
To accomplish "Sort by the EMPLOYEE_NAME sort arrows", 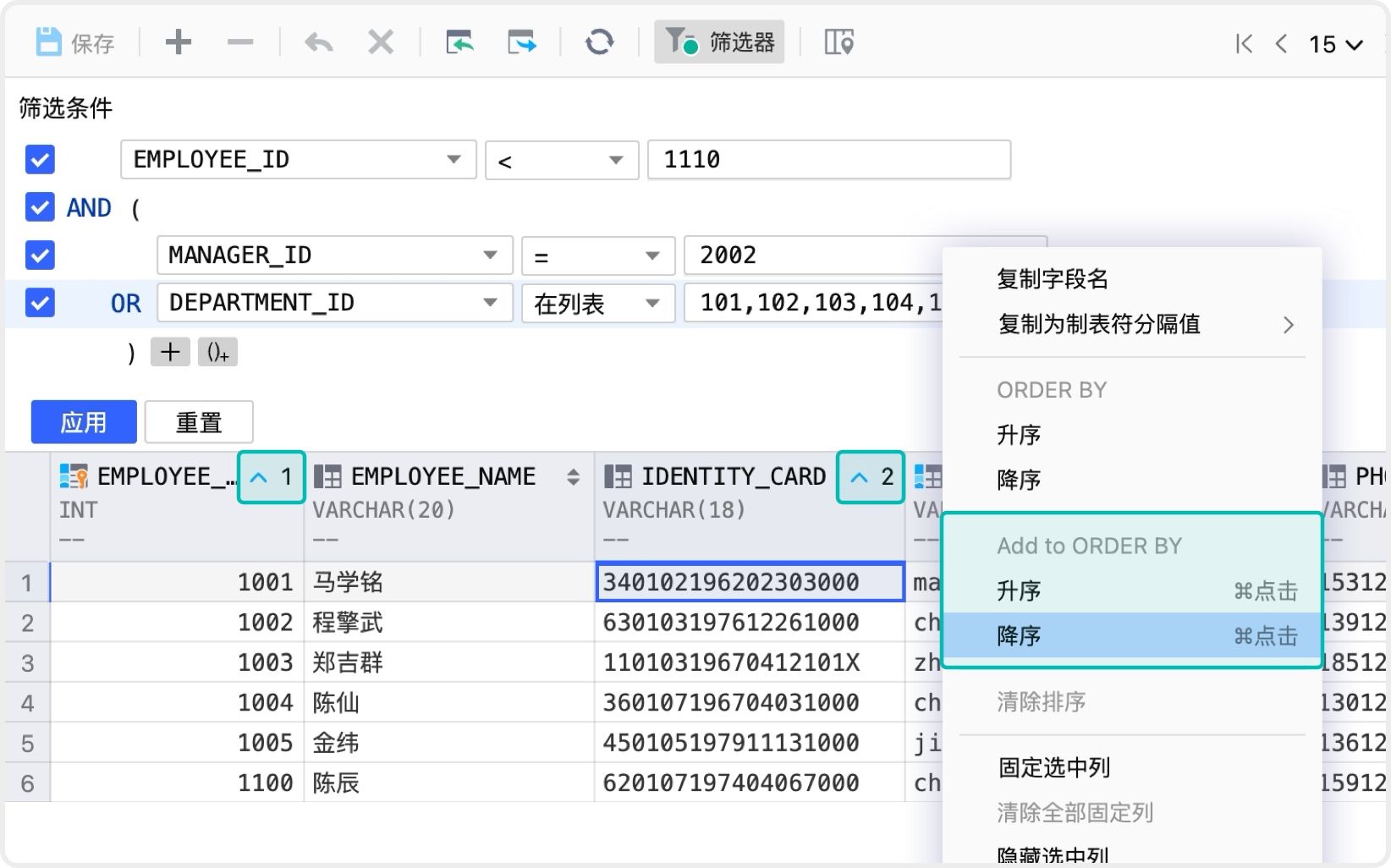I will (x=573, y=477).
